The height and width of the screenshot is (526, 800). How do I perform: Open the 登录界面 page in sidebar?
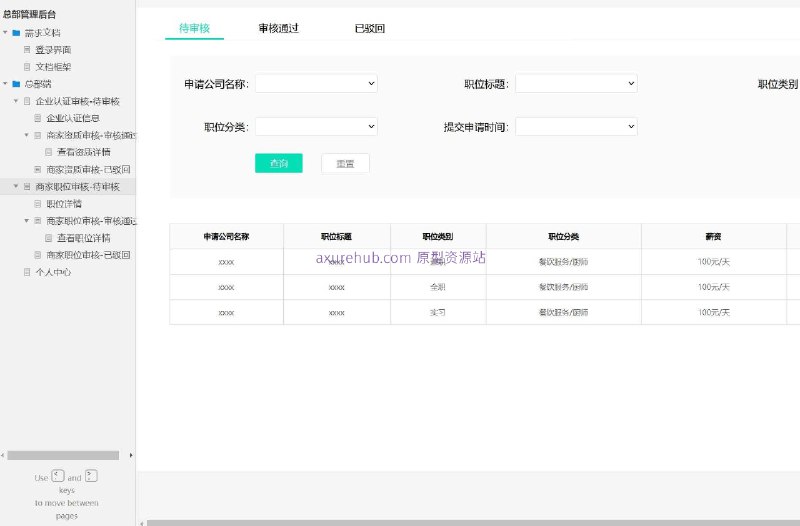(x=53, y=50)
